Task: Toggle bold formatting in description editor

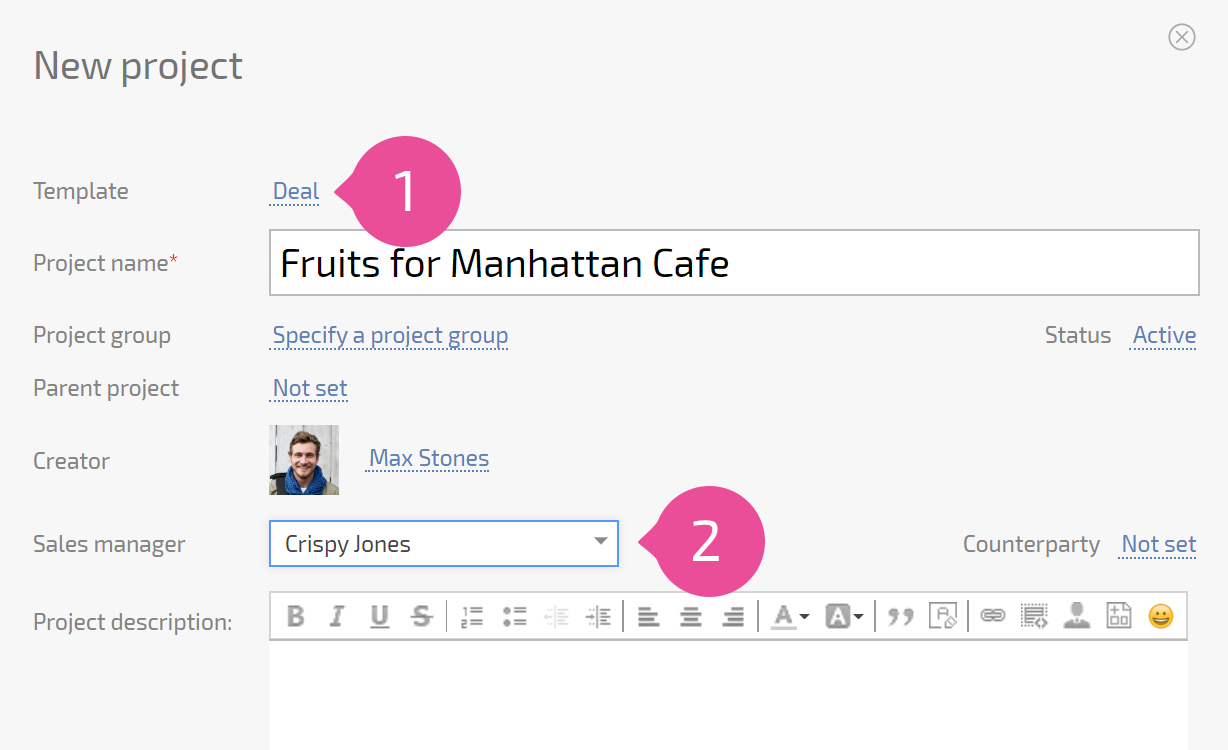Action: tap(295, 616)
